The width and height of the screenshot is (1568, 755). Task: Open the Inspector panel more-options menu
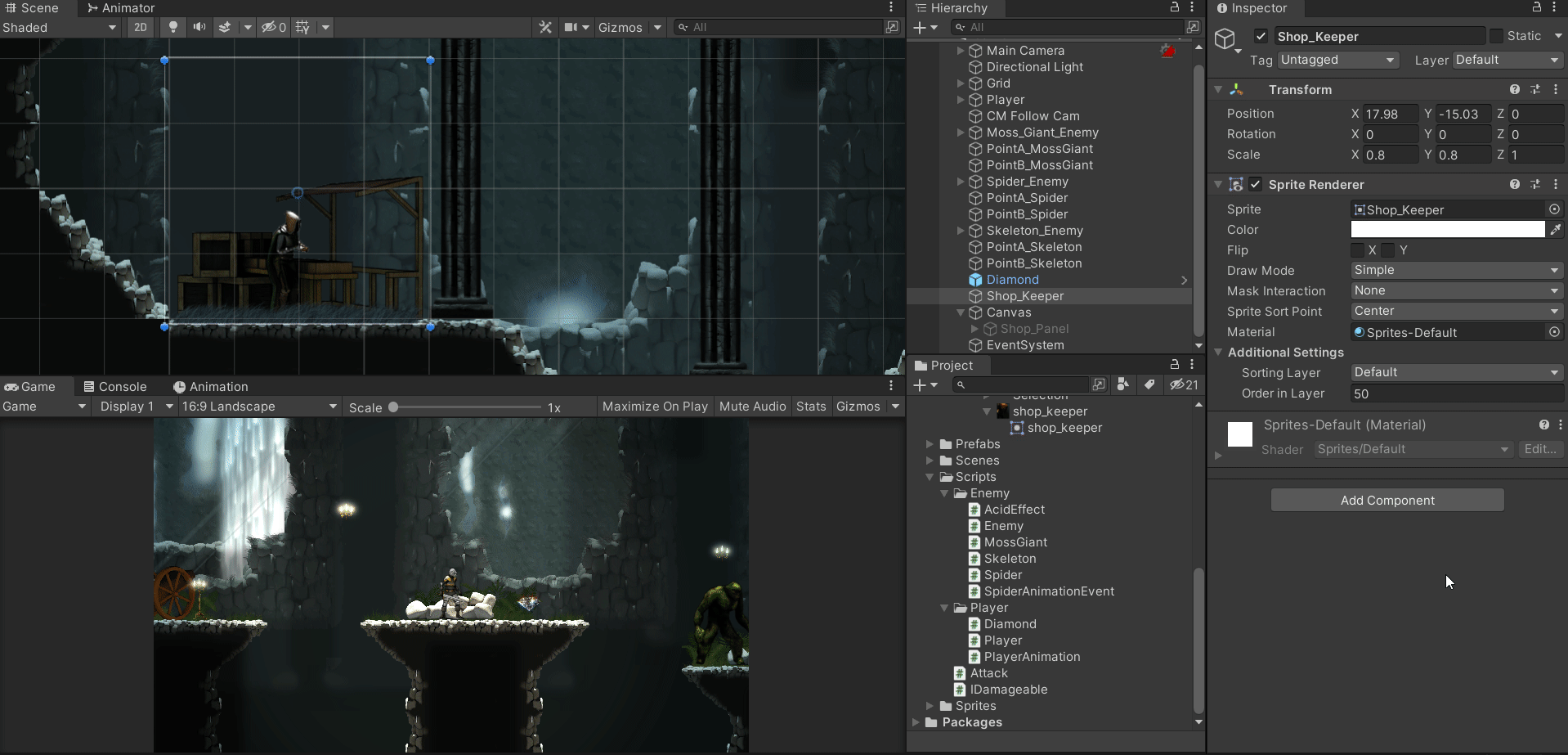pos(1555,7)
